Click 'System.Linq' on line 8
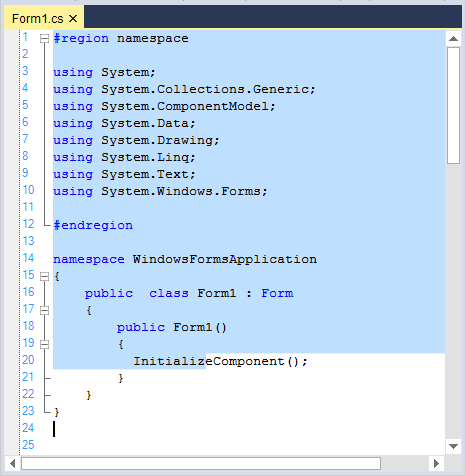The image size is (466, 476). click(145, 158)
